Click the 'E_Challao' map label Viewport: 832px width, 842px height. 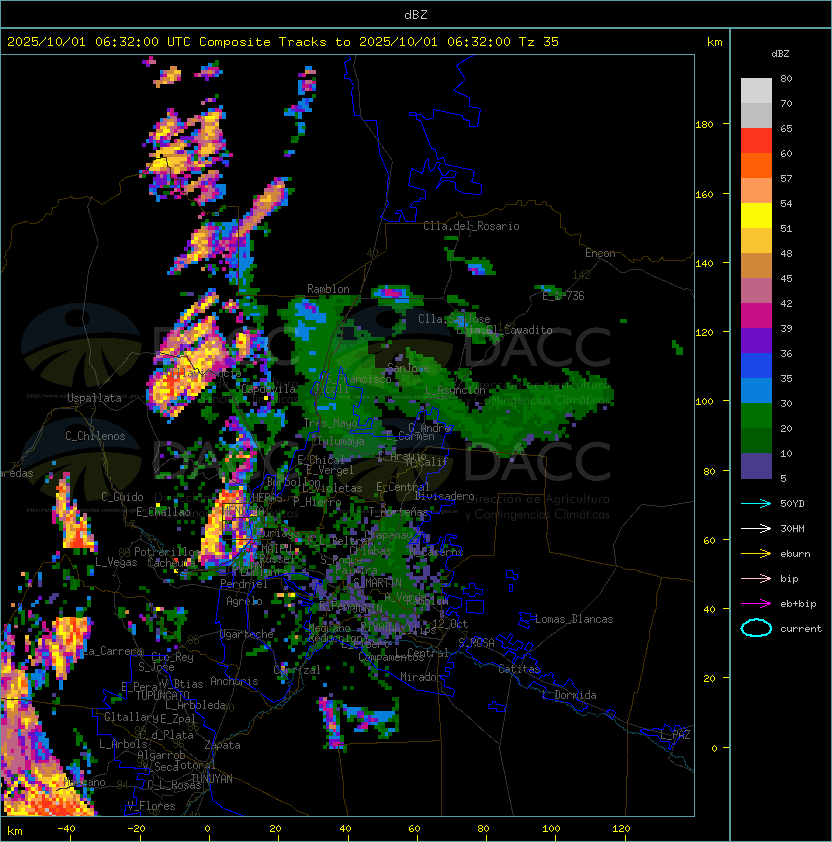163,512
